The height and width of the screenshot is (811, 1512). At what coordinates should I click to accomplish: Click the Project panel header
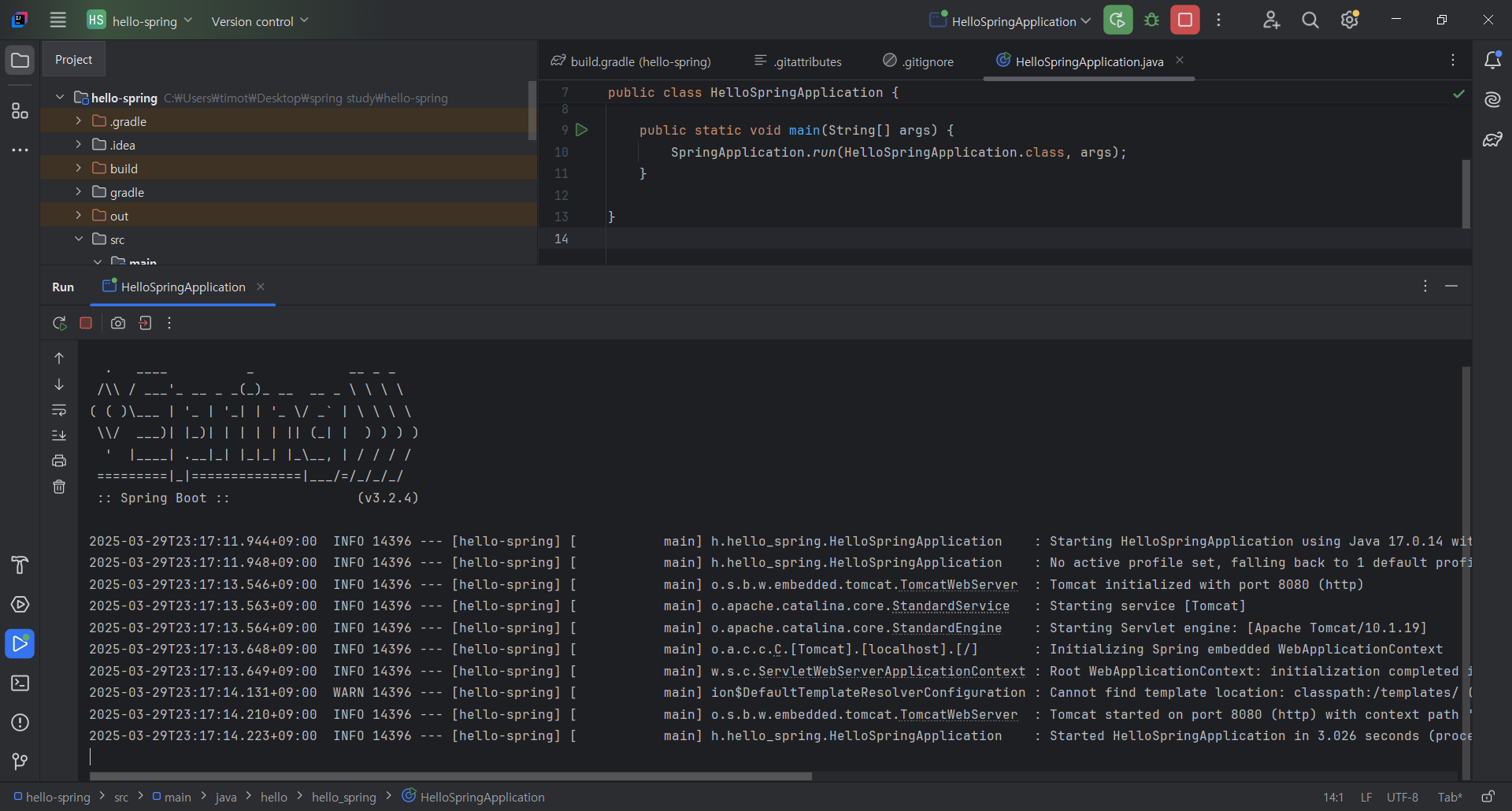click(73, 60)
